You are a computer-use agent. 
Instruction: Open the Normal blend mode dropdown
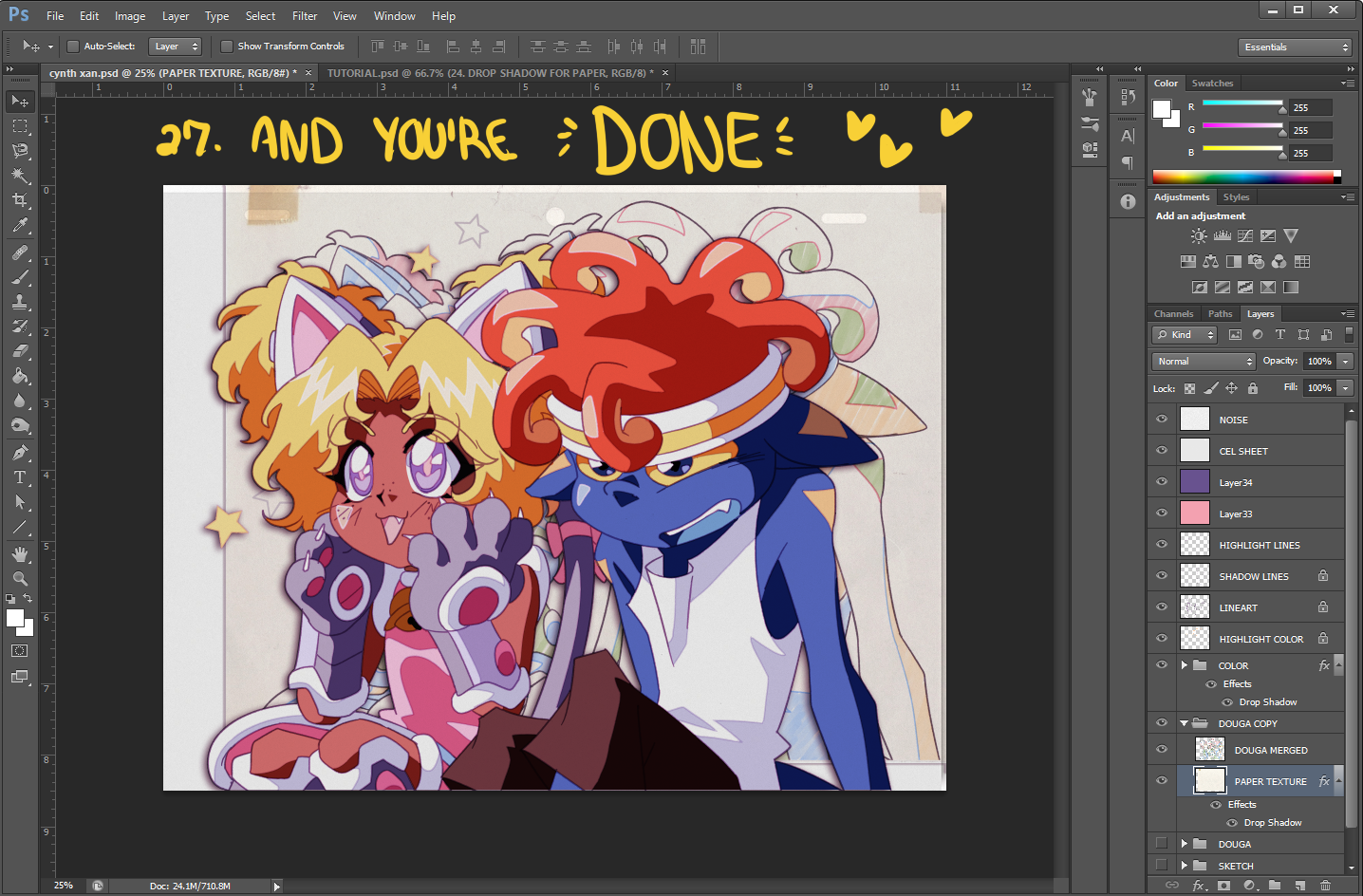pyautogui.click(x=1204, y=362)
